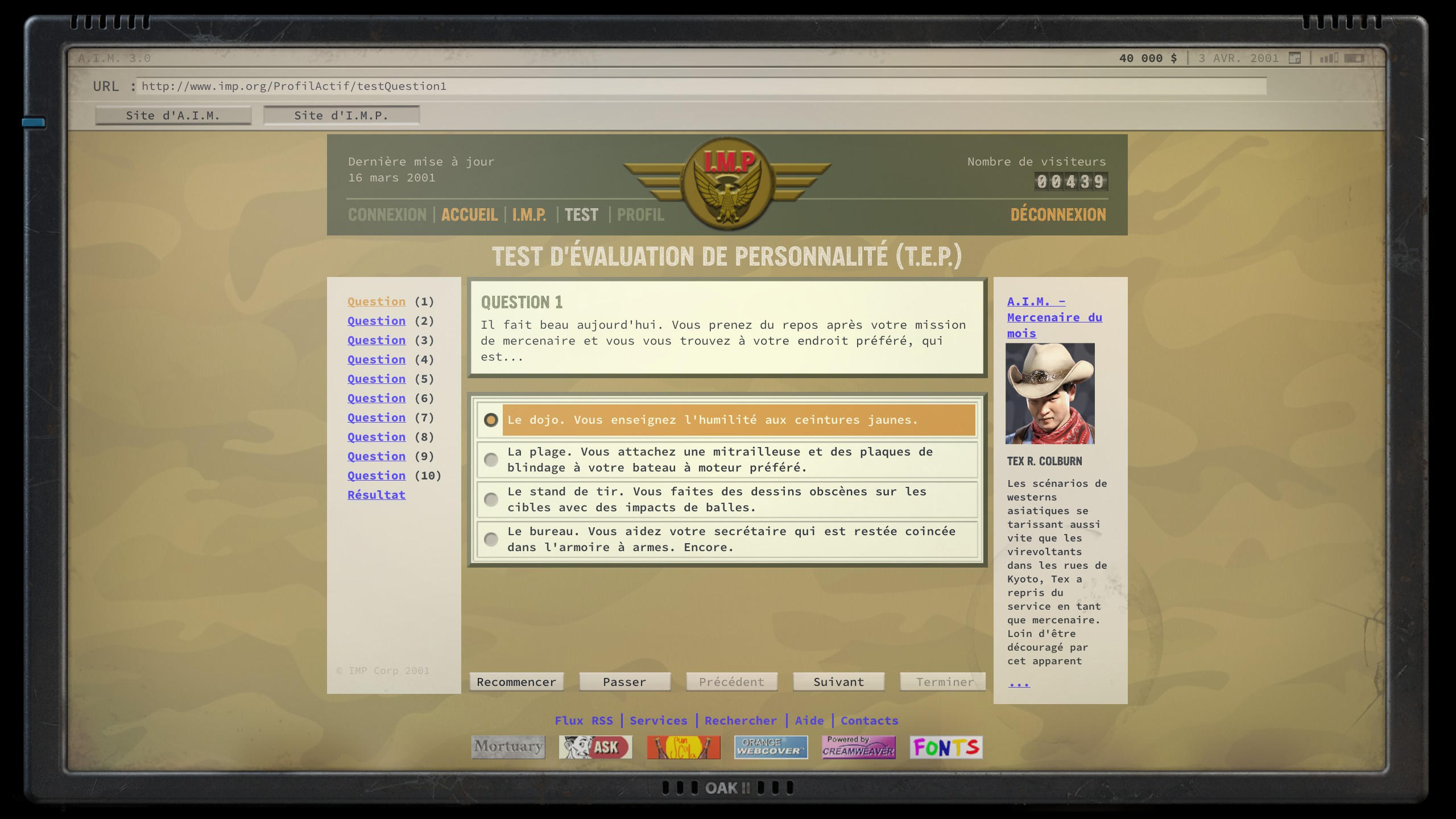Click the 3 AVR. 2001 date display

[1238, 58]
